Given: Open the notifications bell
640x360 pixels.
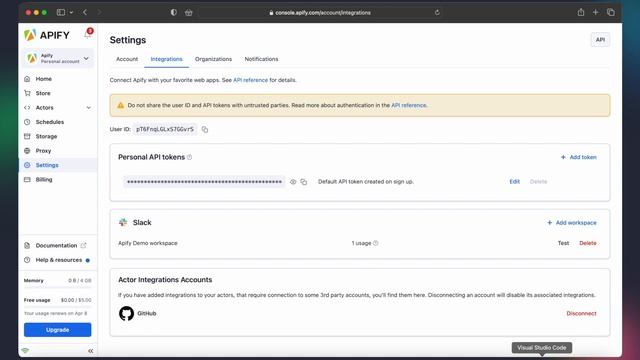Looking at the screenshot, I should 88,34.
